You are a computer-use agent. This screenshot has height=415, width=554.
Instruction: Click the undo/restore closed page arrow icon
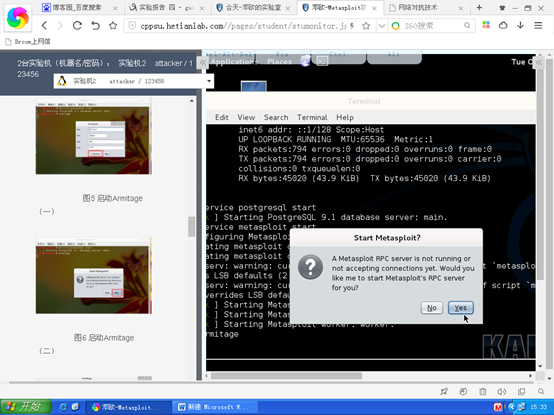pyautogui.click(x=95, y=25)
